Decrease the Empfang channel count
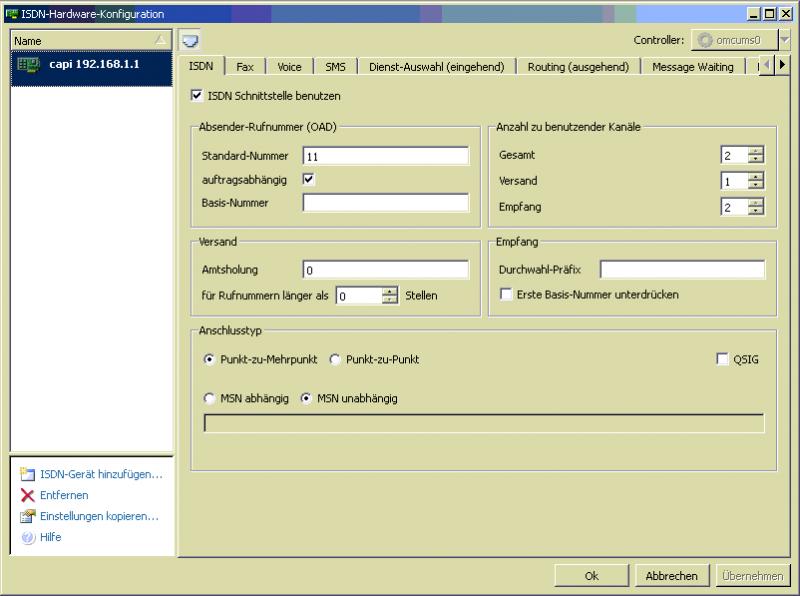 coord(756,211)
